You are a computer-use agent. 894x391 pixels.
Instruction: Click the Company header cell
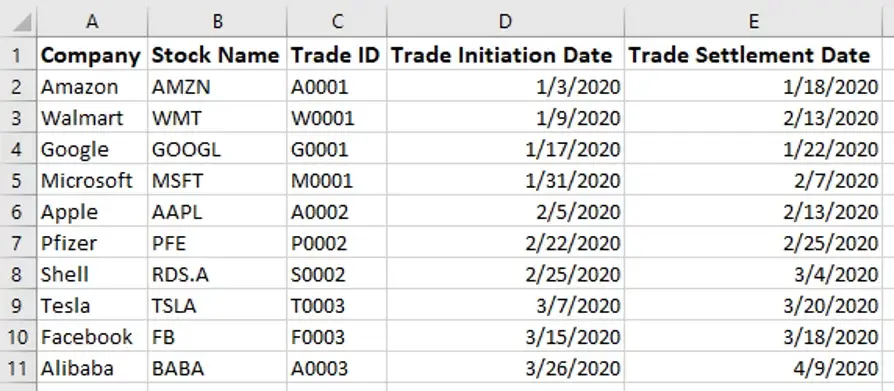point(92,55)
